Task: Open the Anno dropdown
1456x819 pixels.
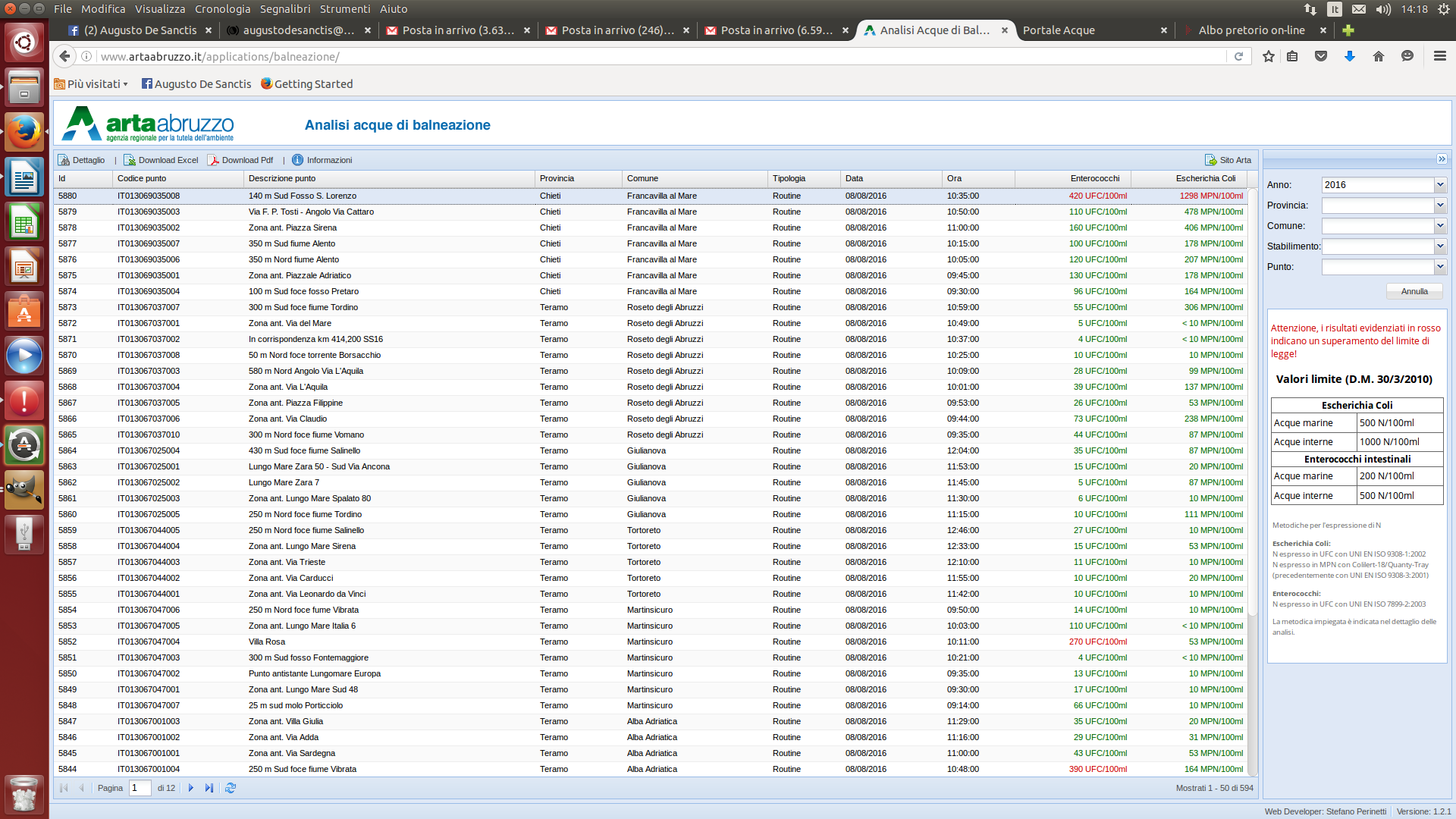Action: click(1439, 185)
